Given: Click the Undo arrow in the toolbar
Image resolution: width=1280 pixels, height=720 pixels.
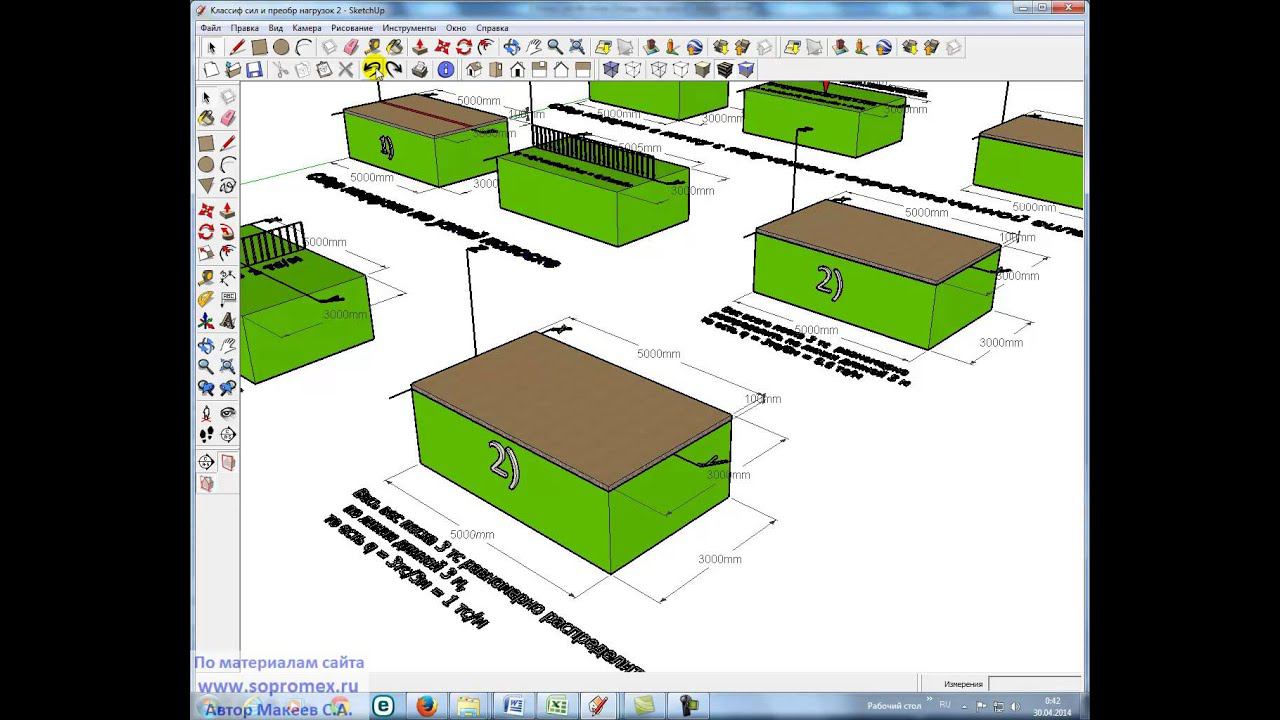Looking at the screenshot, I should click(372, 69).
